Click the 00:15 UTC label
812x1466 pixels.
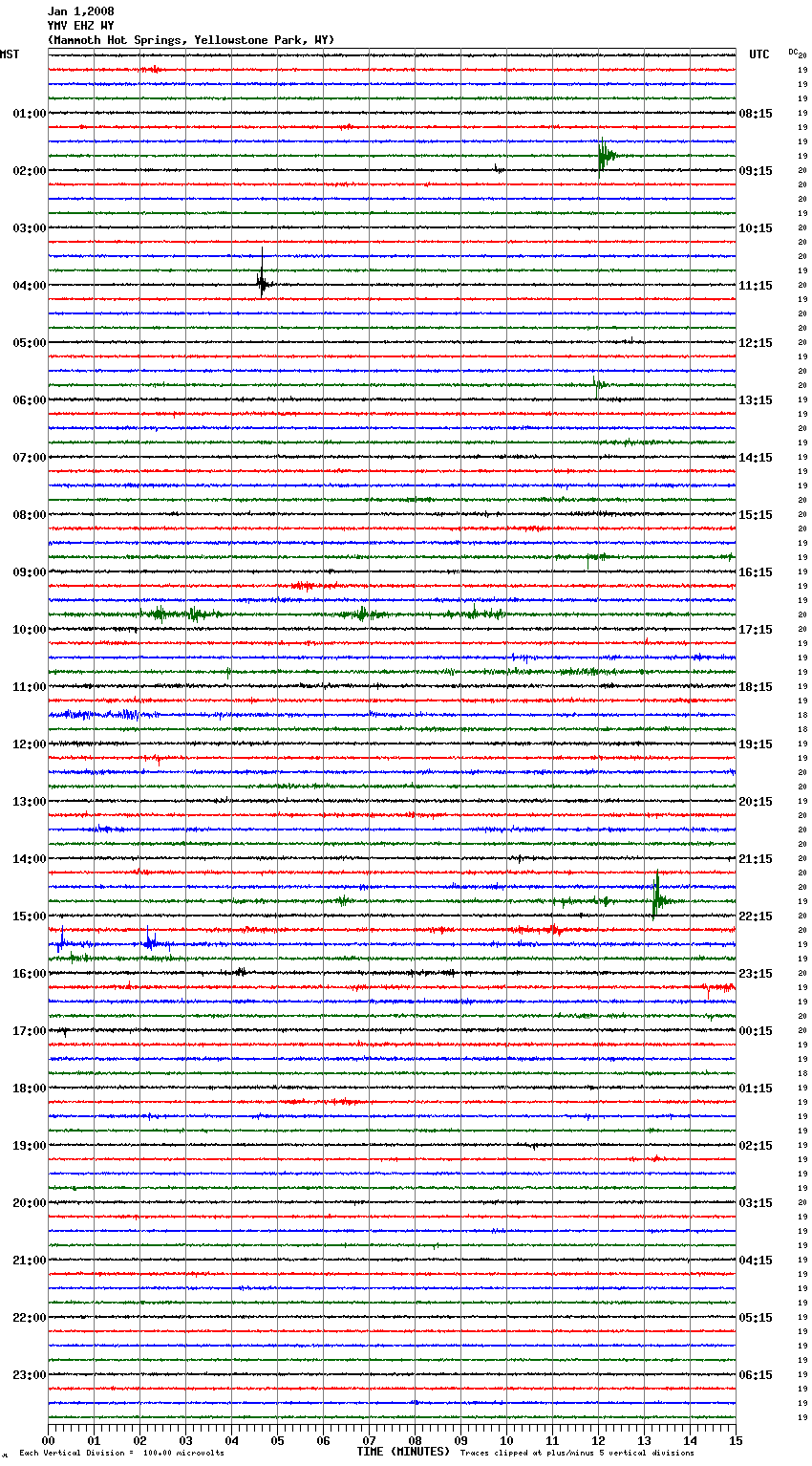click(756, 1031)
